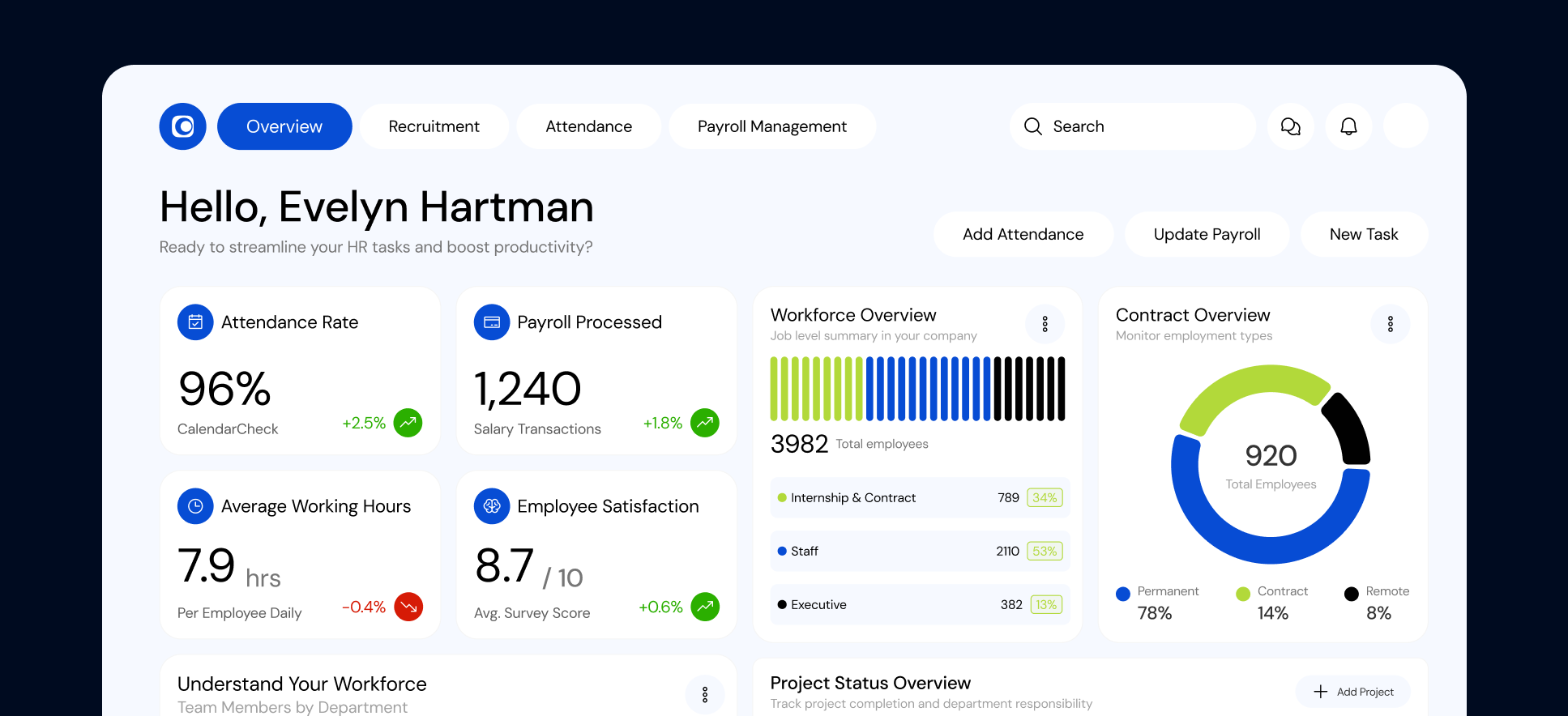The image size is (1568, 716).
Task: Select the blue Permanent legend dot
Action: click(x=1122, y=594)
